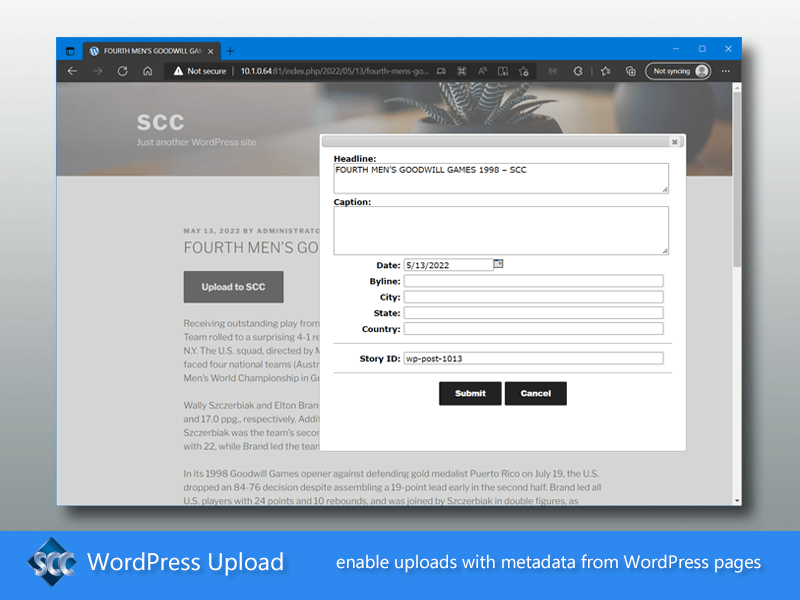Screen dimensions: 800x600
Task: Click the scrollbar down arrow
Action: click(x=737, y=501)
